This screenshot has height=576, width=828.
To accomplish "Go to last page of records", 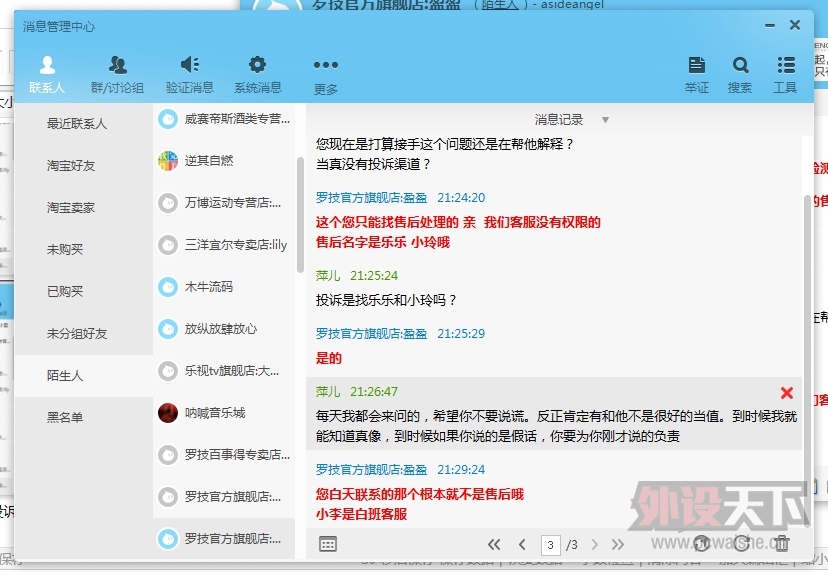I will pos(618,545).
